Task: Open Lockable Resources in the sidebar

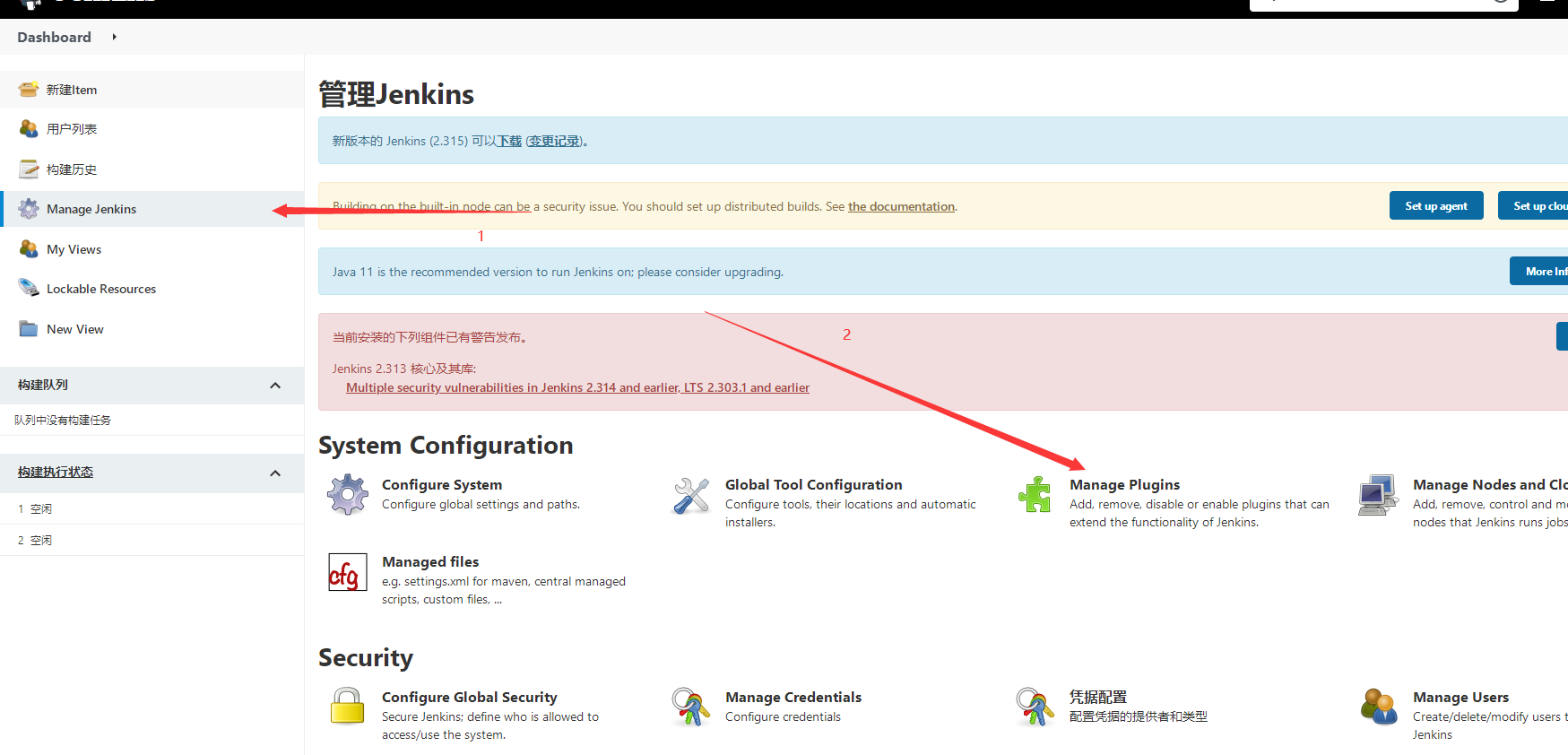Action: coord(101,289)
